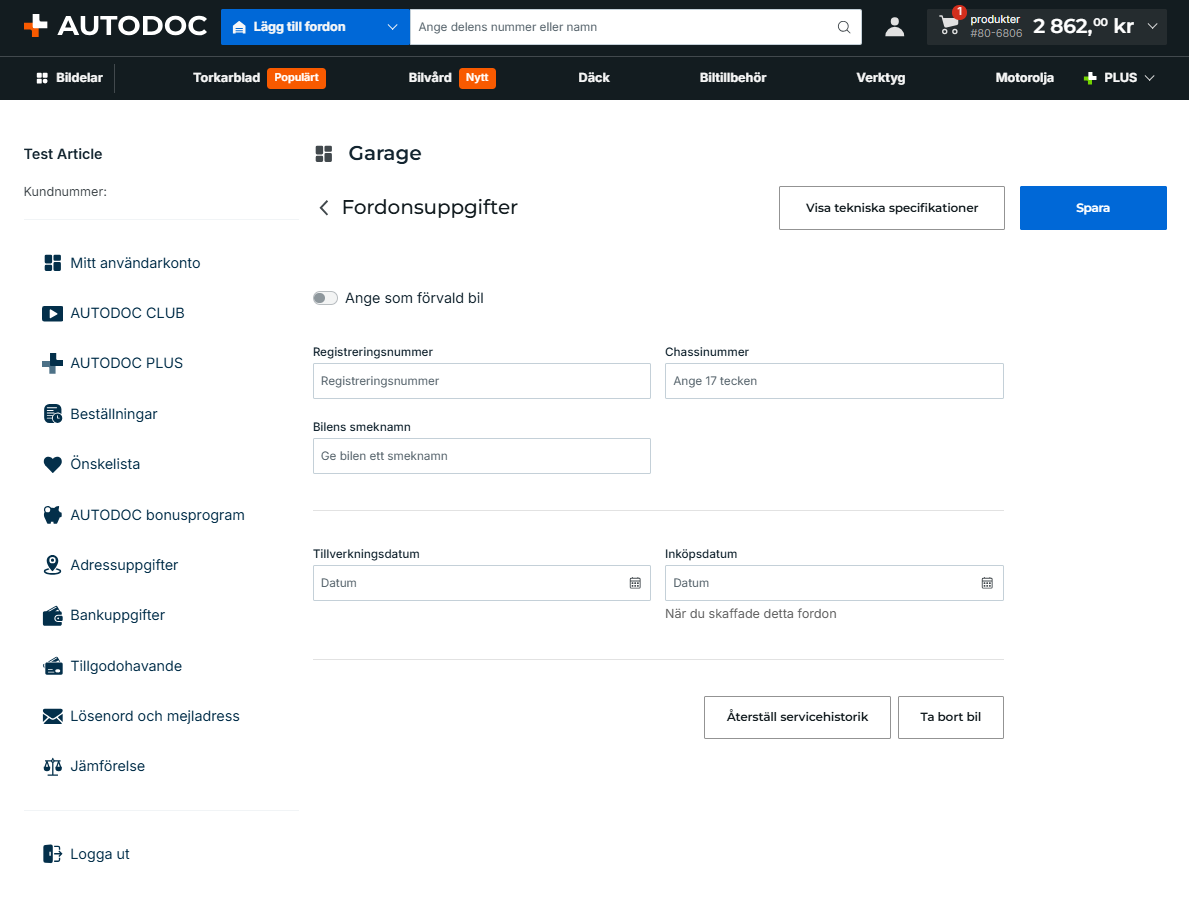This screenshot has height=903, width=1189.
Task: Click the AUTODOC CLUB play icon
Action: (x=52, y=313)
